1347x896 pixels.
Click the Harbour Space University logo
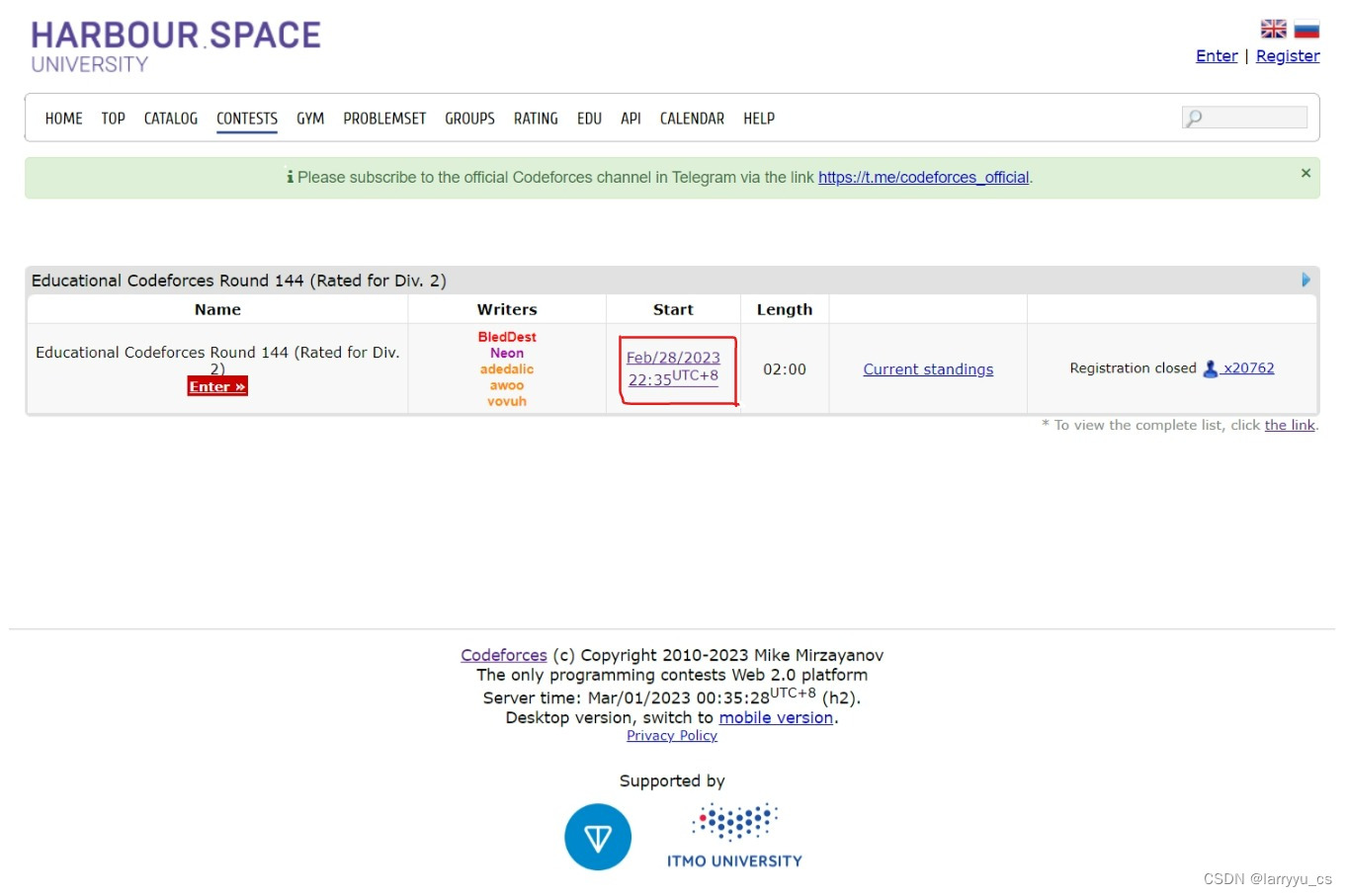pyautogui.click(x=176, y=47)
